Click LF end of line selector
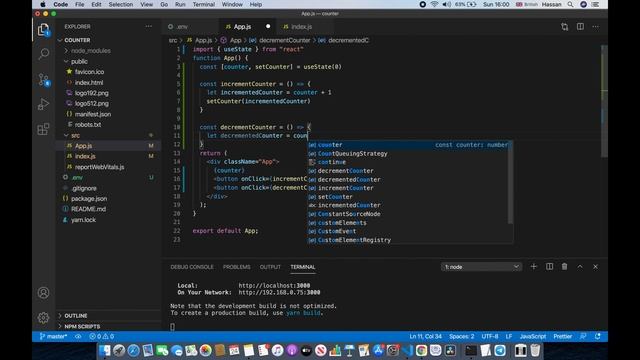Viewport: 640px width, 360px height. pyautogui.click(x=509, y=336)
